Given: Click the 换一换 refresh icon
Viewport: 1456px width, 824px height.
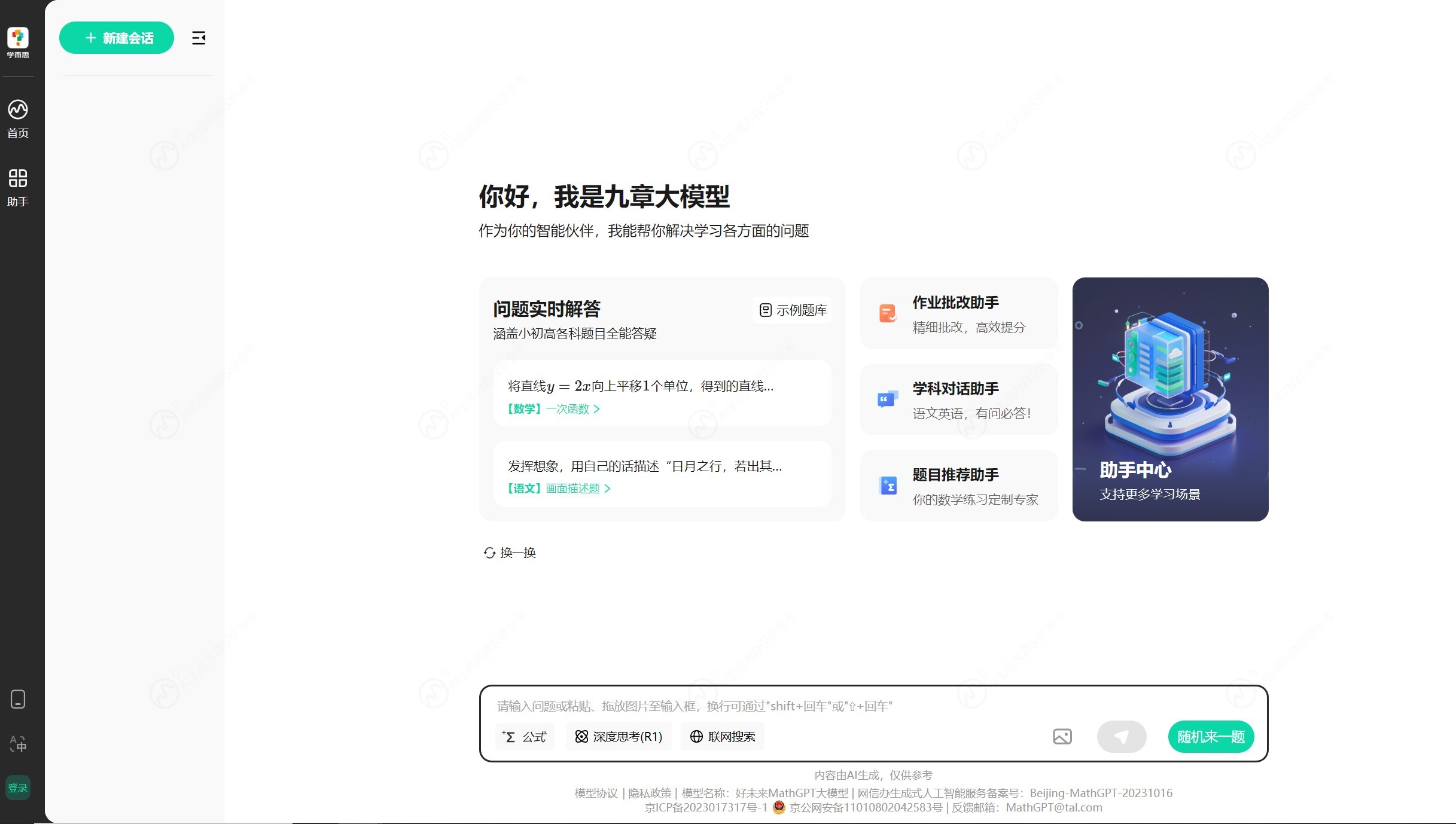Looking at the screenshot, I should 489,553.
